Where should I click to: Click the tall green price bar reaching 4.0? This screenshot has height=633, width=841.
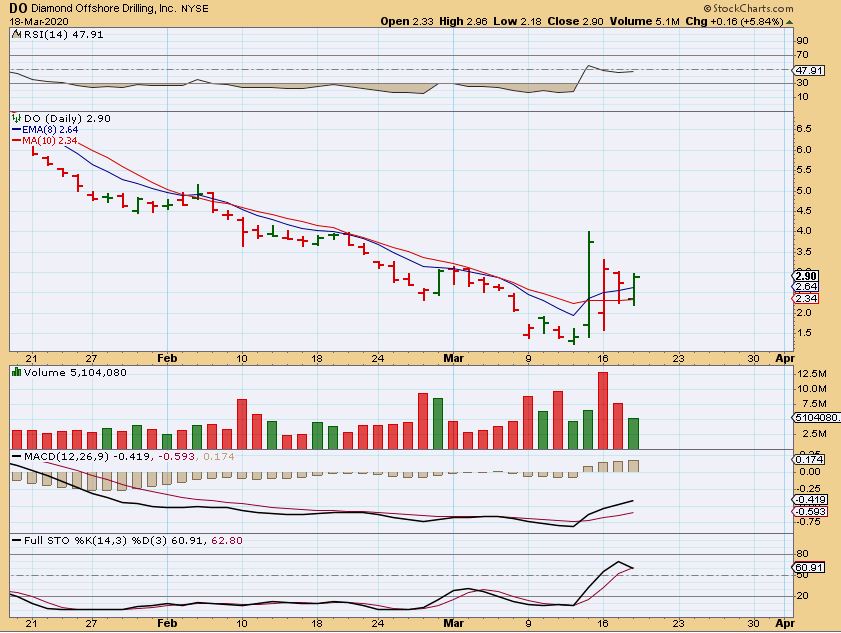(x=589, y=284)
